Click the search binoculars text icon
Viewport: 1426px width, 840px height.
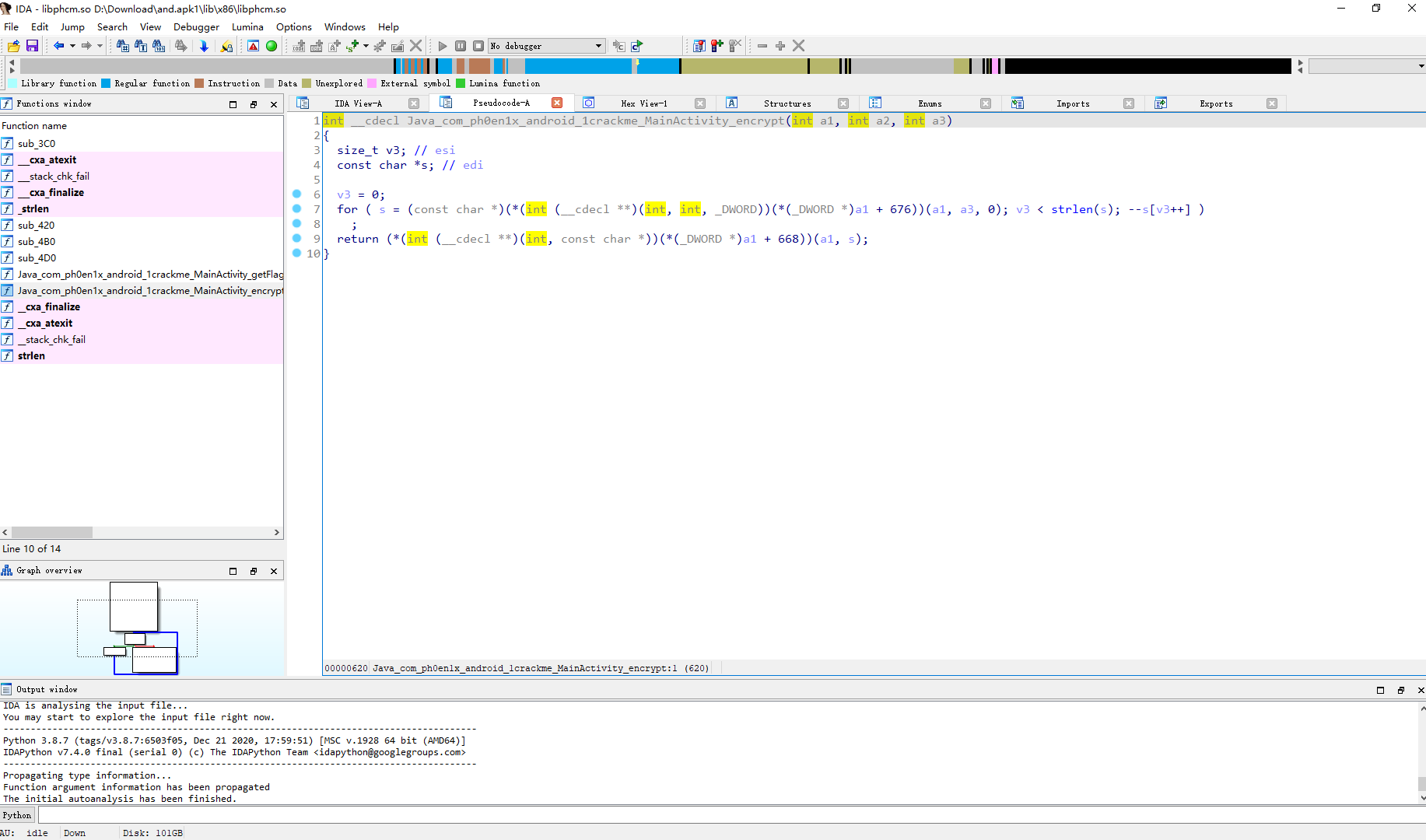pyautogui.click(x=141, y=46)
